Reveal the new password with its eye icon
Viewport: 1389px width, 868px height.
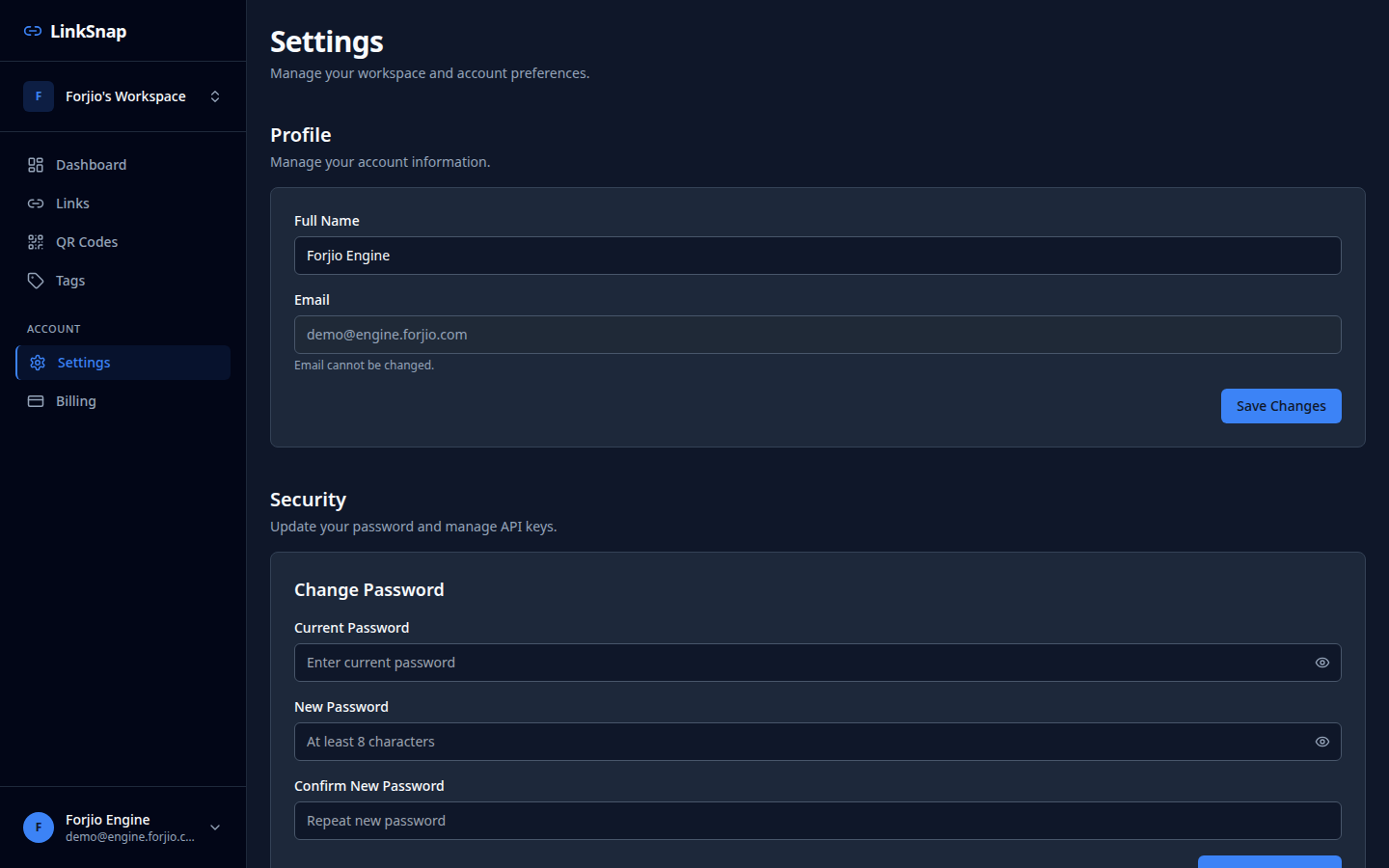pos(1321,742)
